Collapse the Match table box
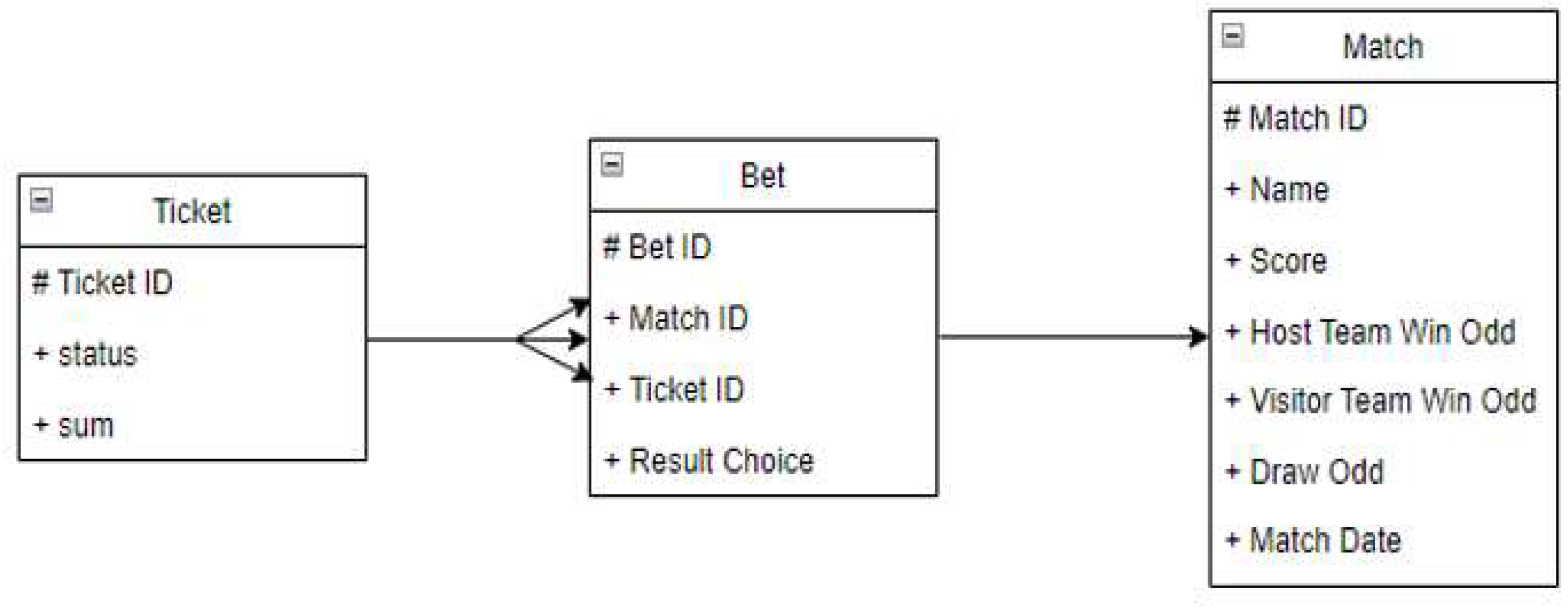1568x608 pixels. [x=1233, y=35]
